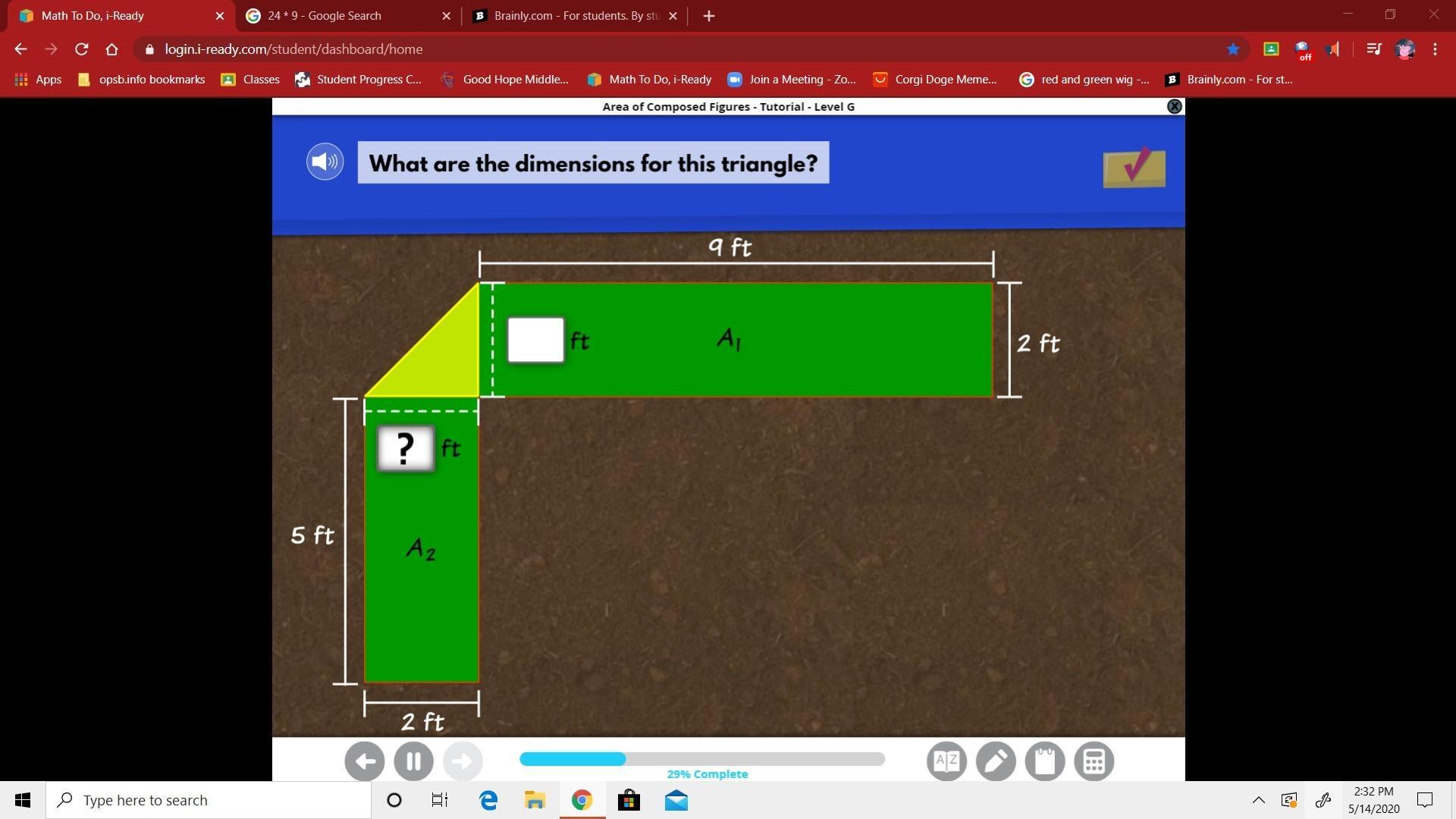Image resolution: width=1456 pixels, height=819 pixels.
Task: Open the Join a Meeting Zoom bookmark
Action: coord(792,80)
